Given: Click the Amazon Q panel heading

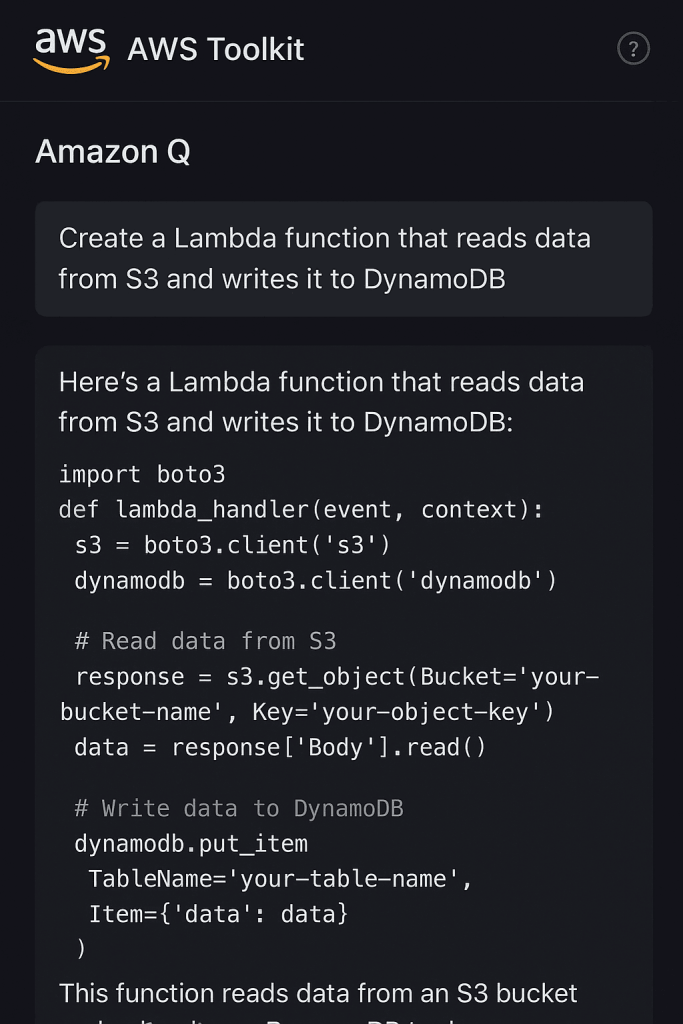Looking at the screenshot, I should 112,153.
